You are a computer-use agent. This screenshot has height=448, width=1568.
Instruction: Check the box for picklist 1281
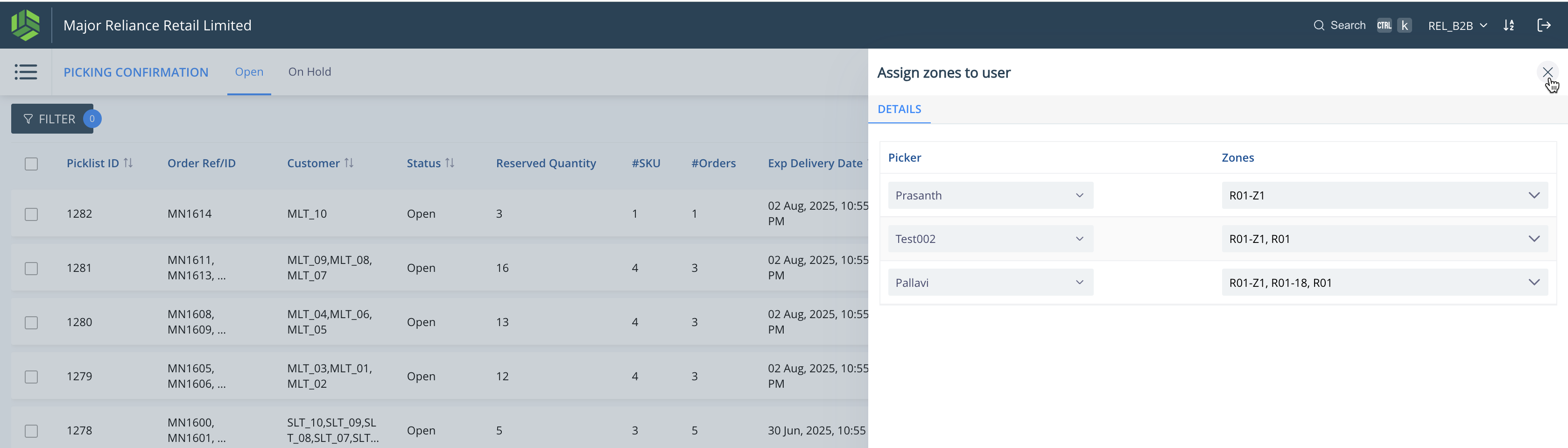coord(31,268)
